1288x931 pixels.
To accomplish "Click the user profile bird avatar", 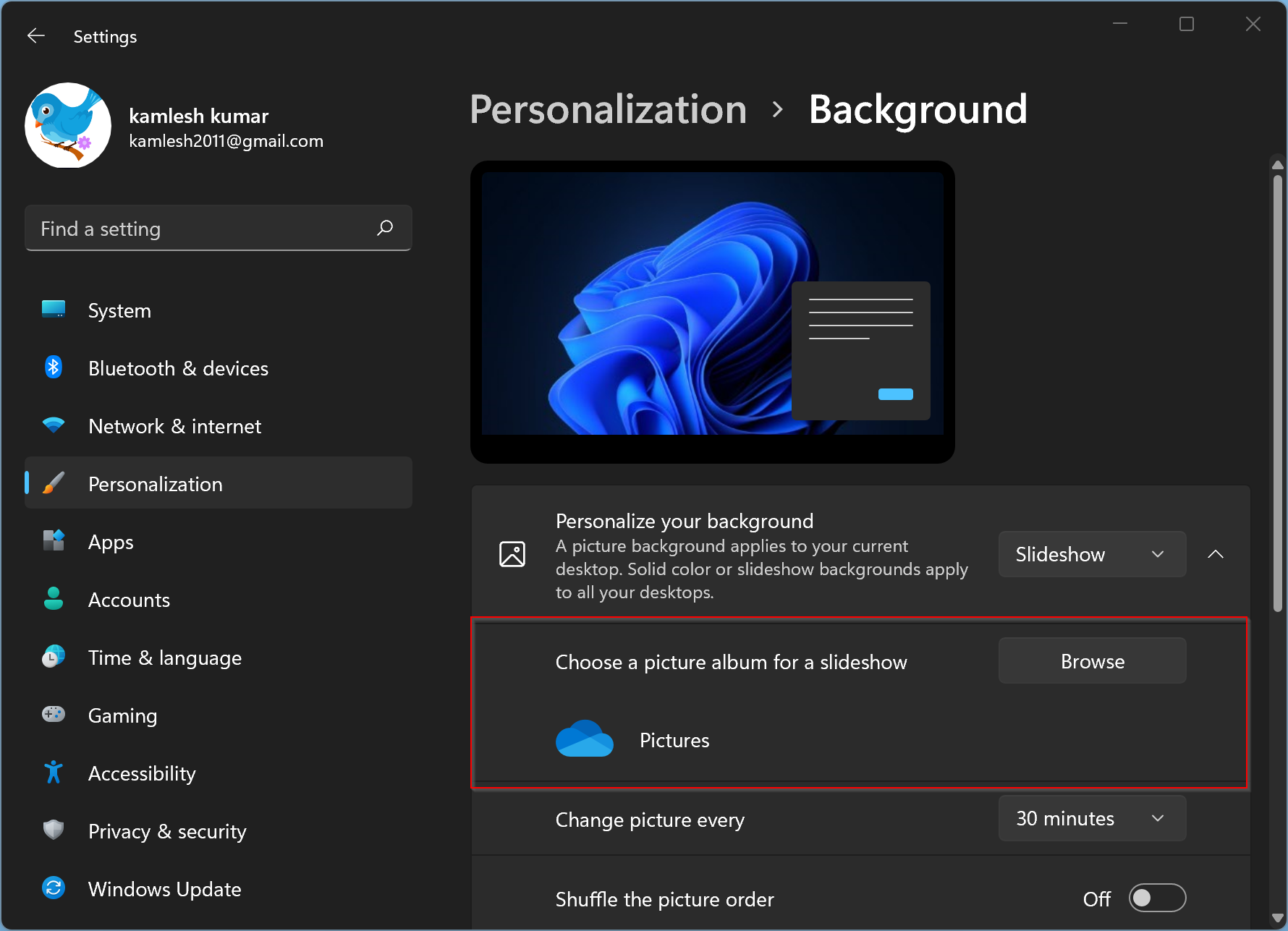I will (68, 125).
